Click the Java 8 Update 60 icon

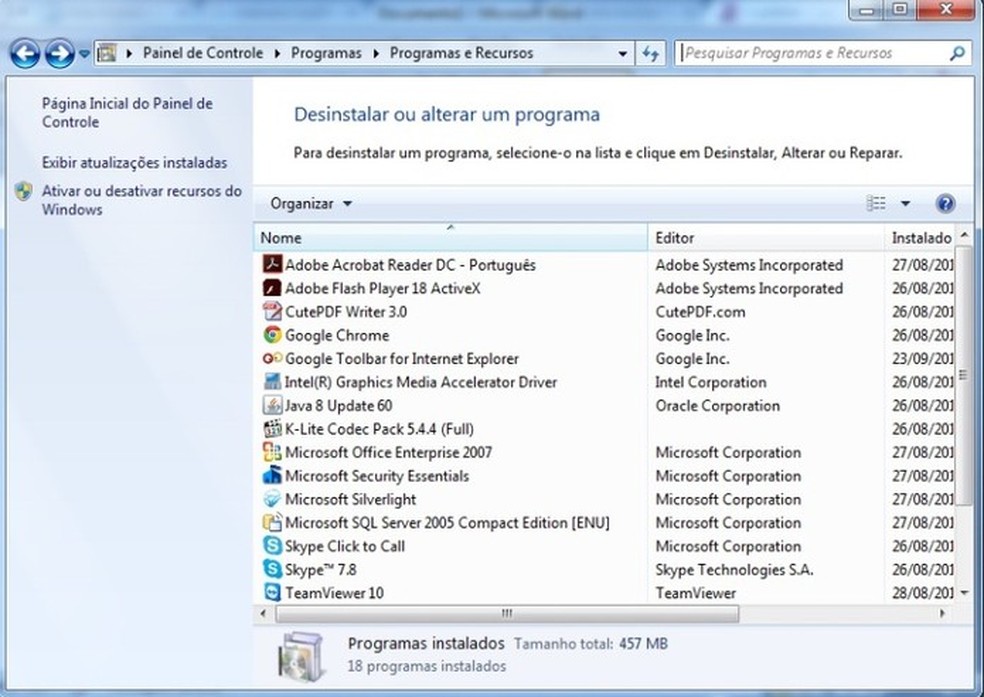click(272, 405)
